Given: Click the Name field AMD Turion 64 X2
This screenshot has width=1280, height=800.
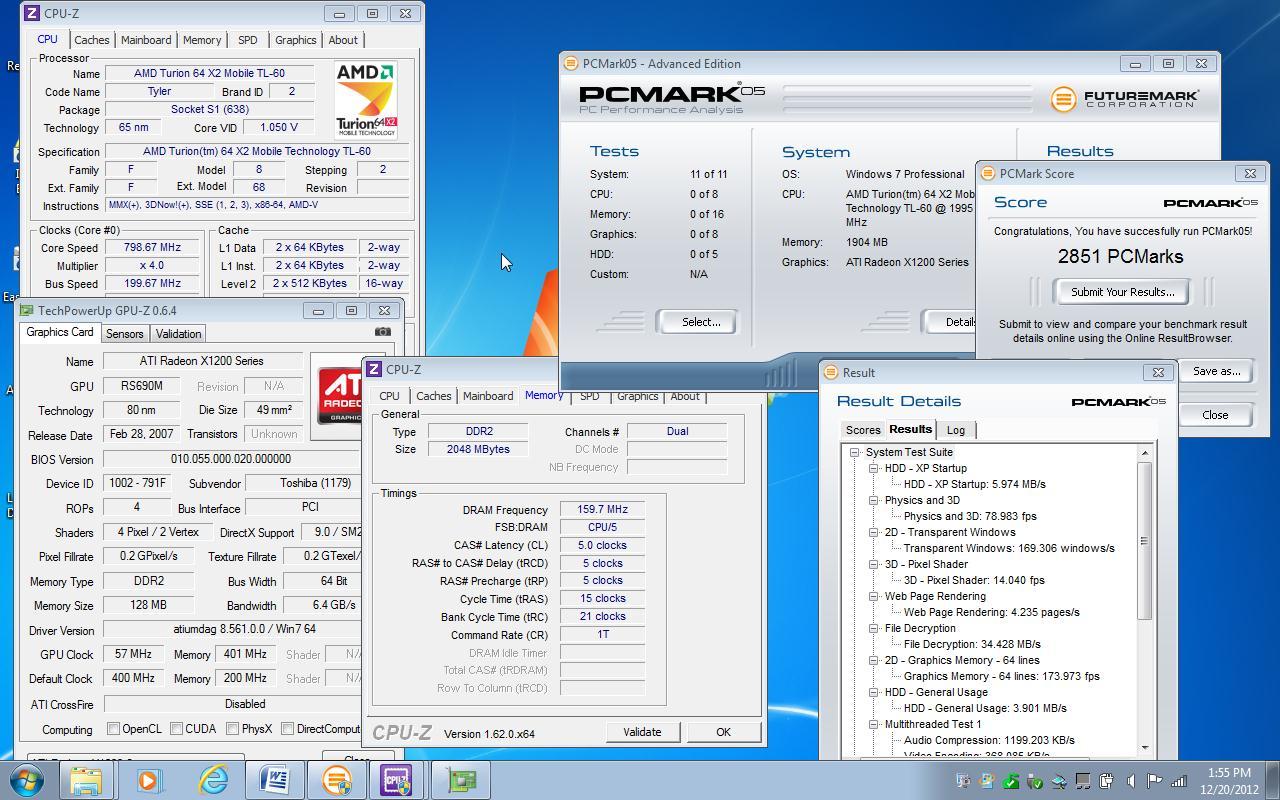Looking at the screenshot, I should [x=209, y=74].
